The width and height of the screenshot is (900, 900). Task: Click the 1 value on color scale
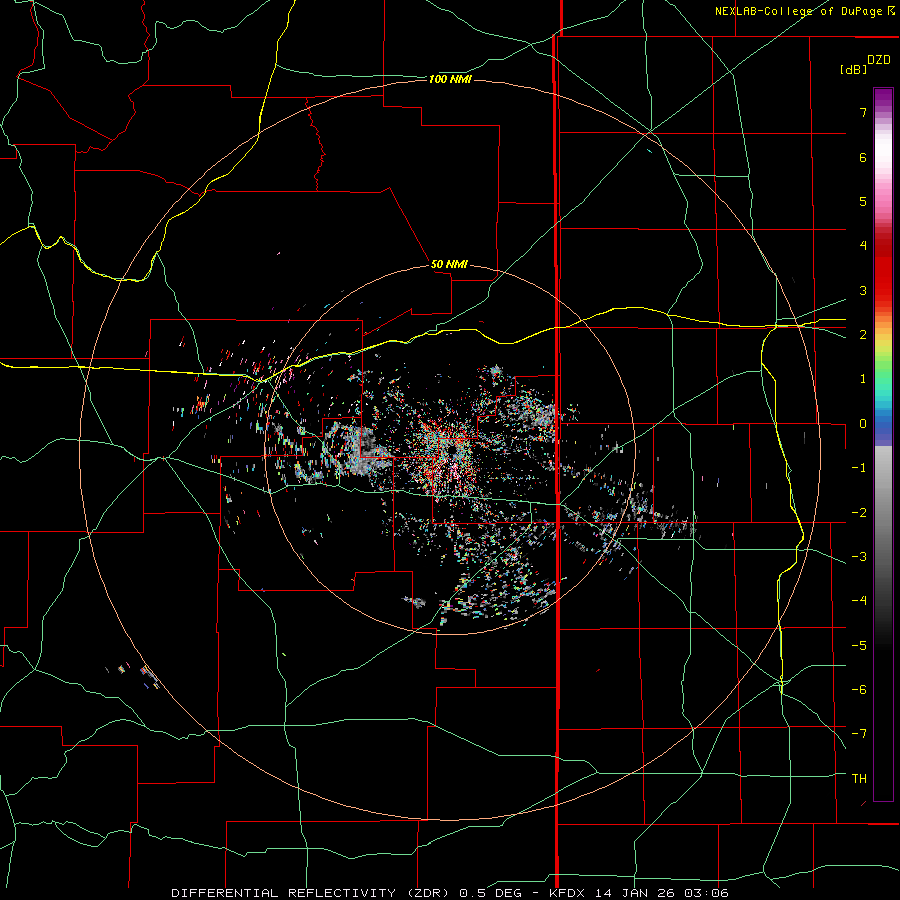[x=863, y=379]
